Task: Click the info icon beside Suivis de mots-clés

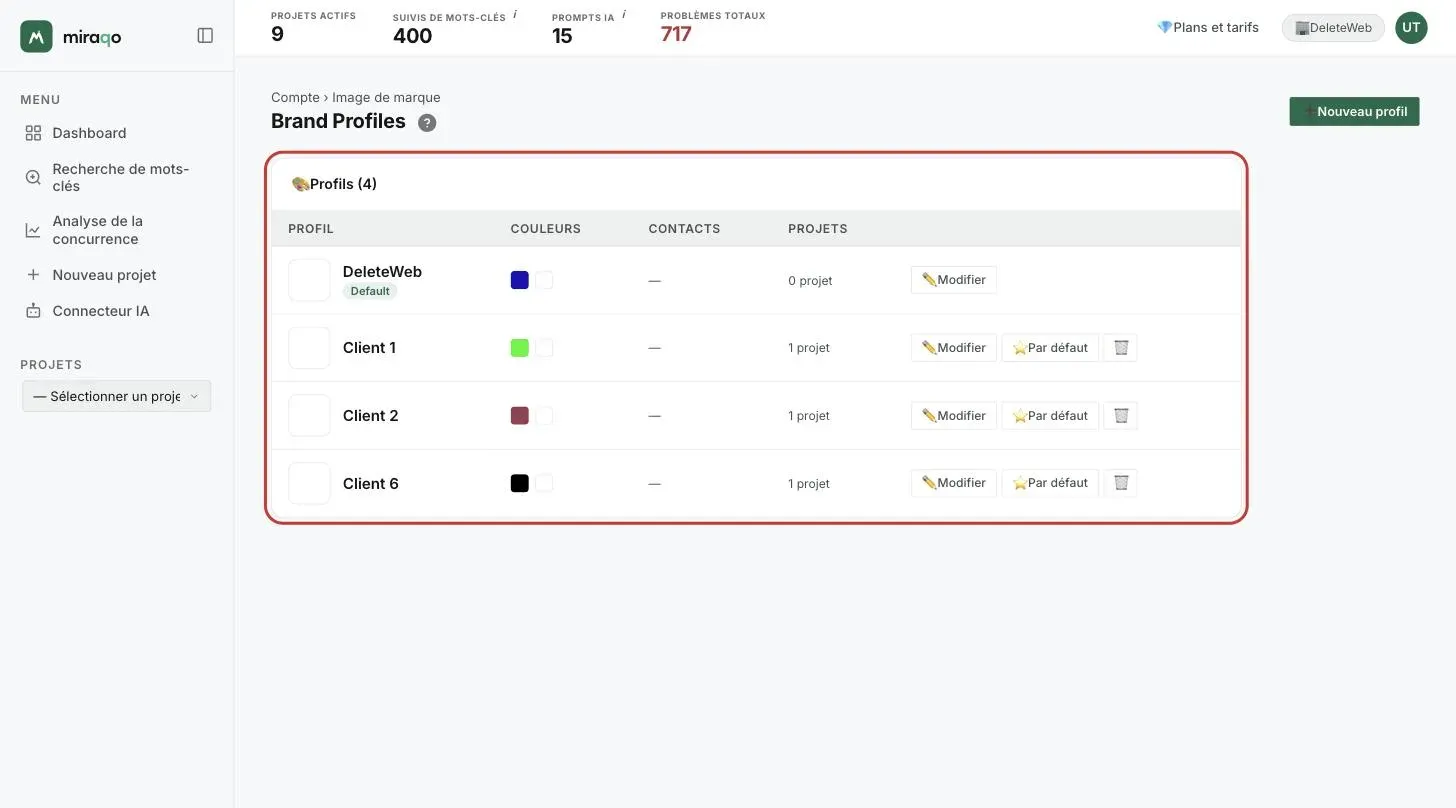Action: 515,15
